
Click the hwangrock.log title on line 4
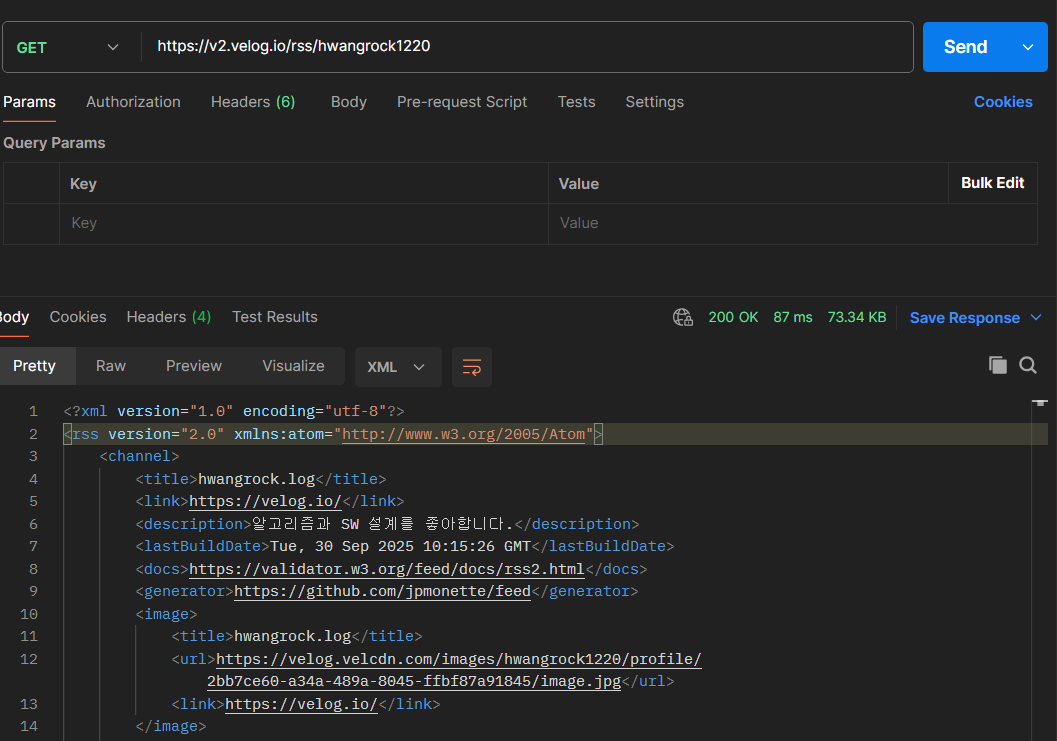[x=256, y=479]
